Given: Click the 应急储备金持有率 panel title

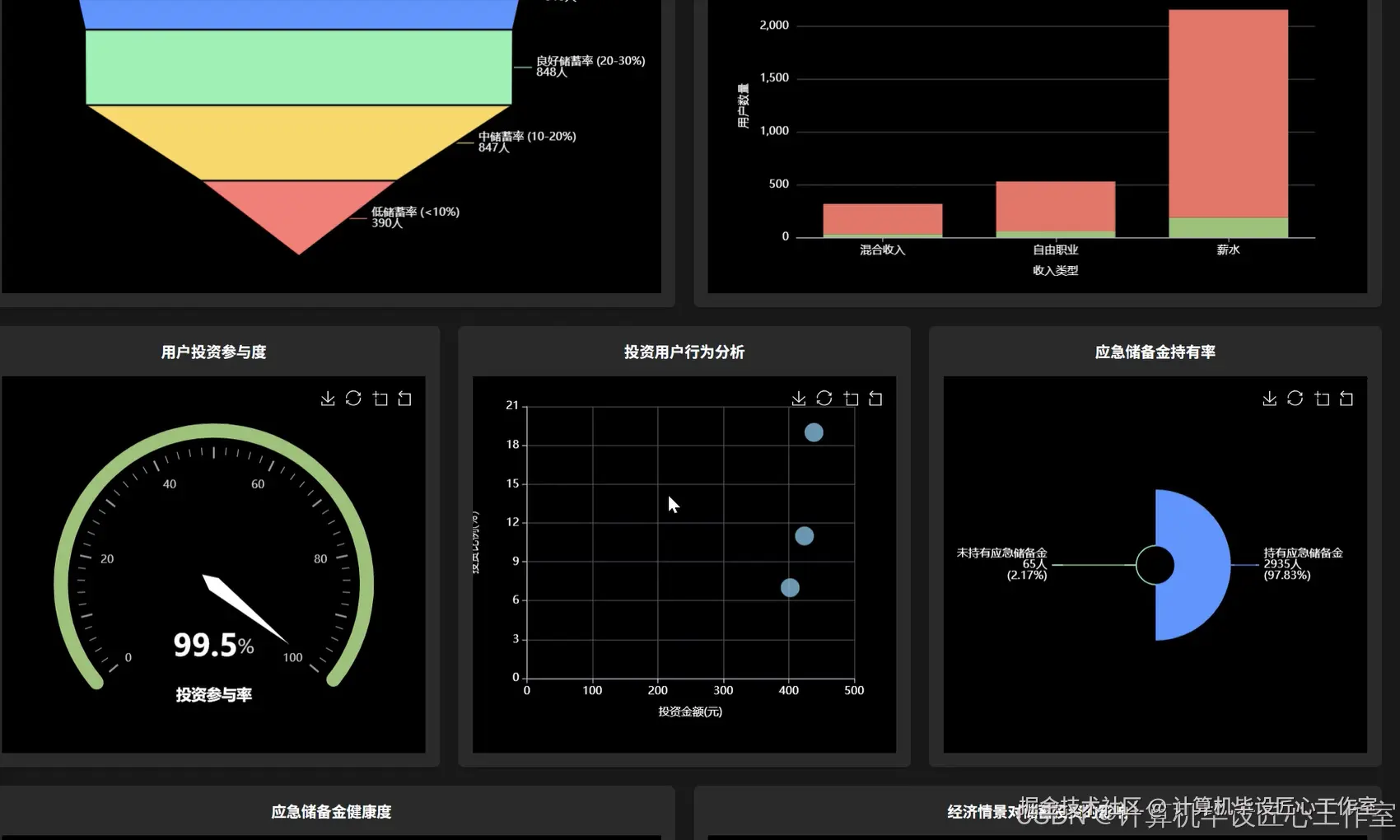Looking at the screenshot, I should pyautogui.click(x=1155, y=352).
